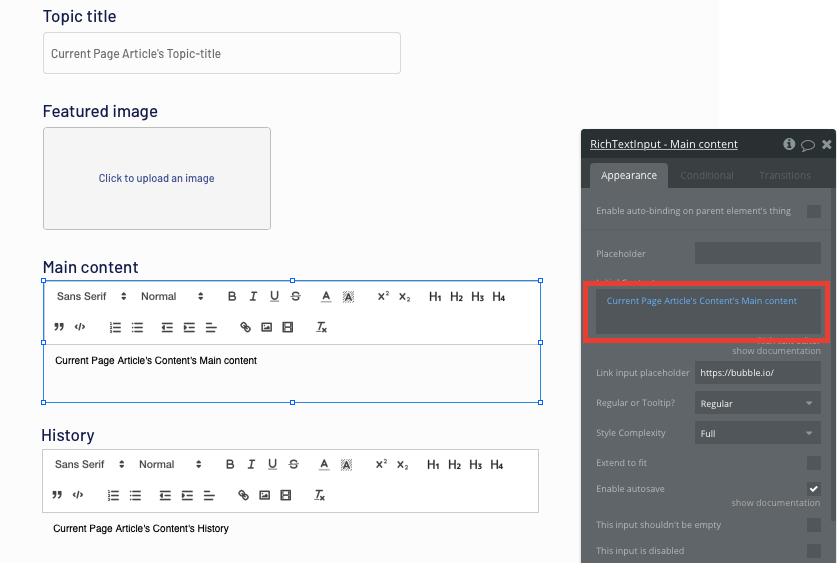Open text alignment in Main content toolbar
Screen dimensions: 837x563
211,327
